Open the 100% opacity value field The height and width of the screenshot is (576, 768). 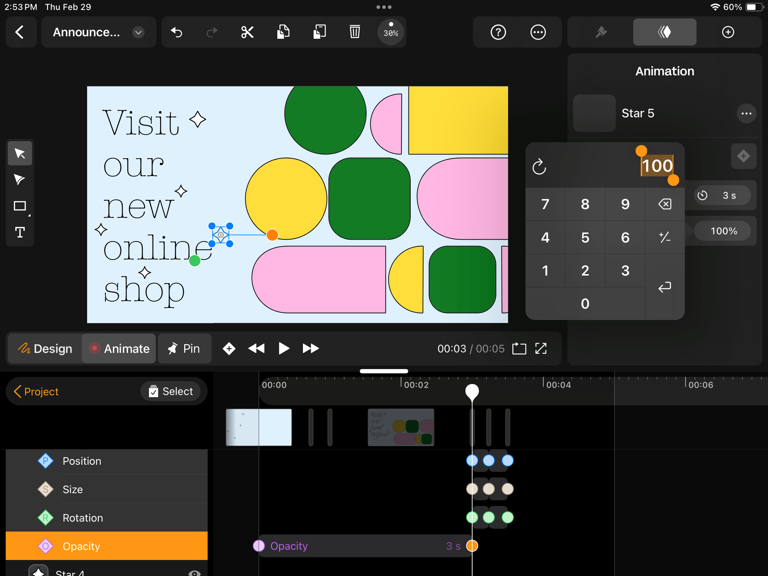pyautogui.click(x=723, y=231)
